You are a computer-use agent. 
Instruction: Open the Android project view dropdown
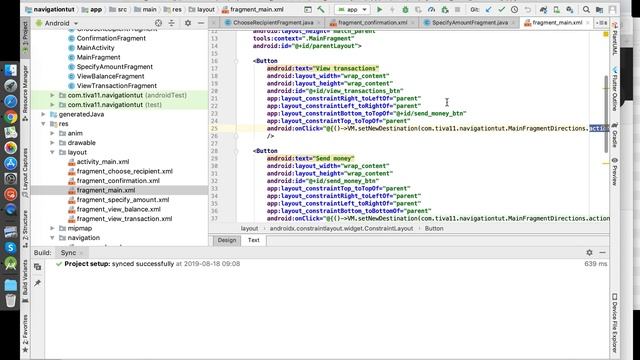click(x=57, y=23)
